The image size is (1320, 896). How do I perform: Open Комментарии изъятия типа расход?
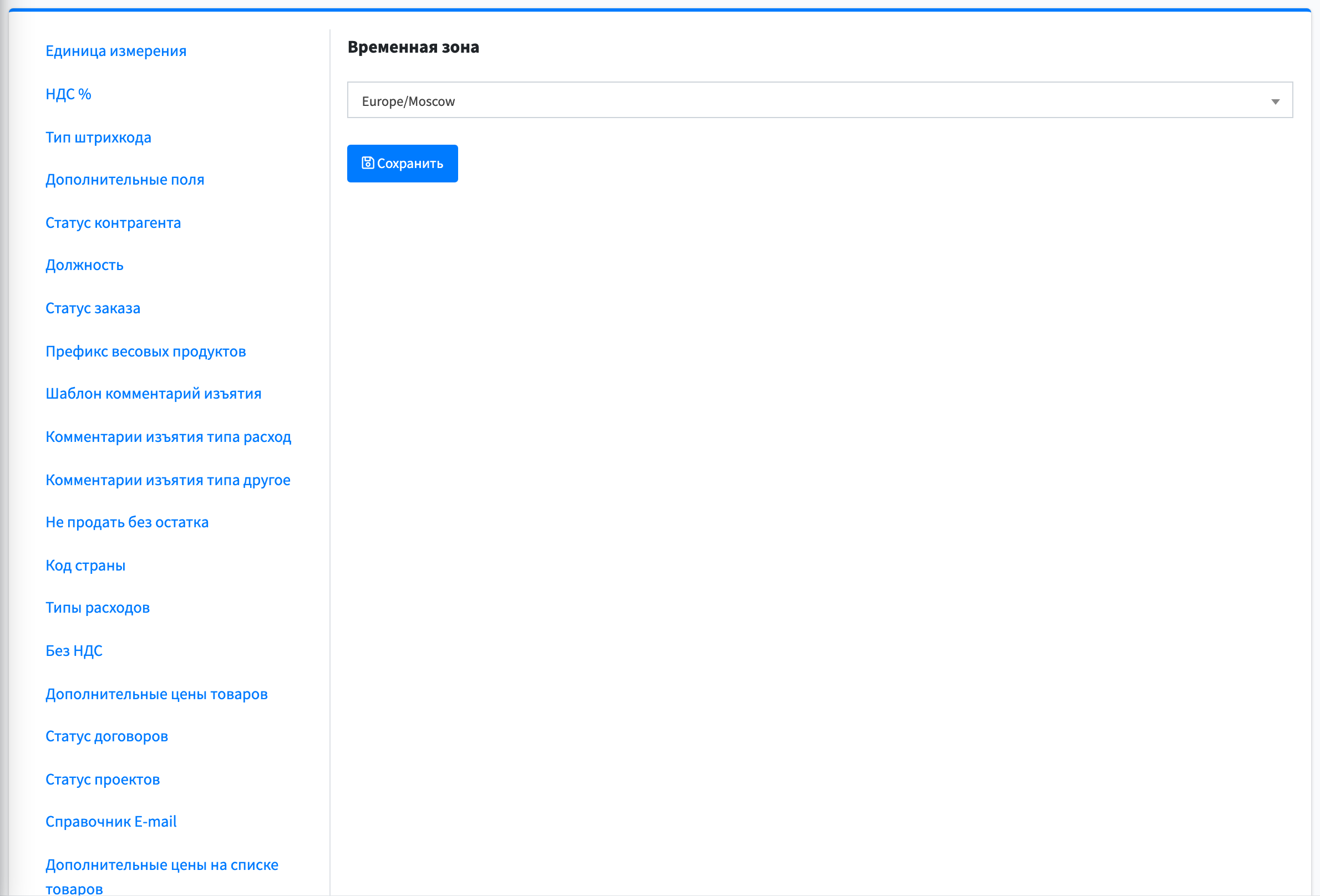click(168, 437)
